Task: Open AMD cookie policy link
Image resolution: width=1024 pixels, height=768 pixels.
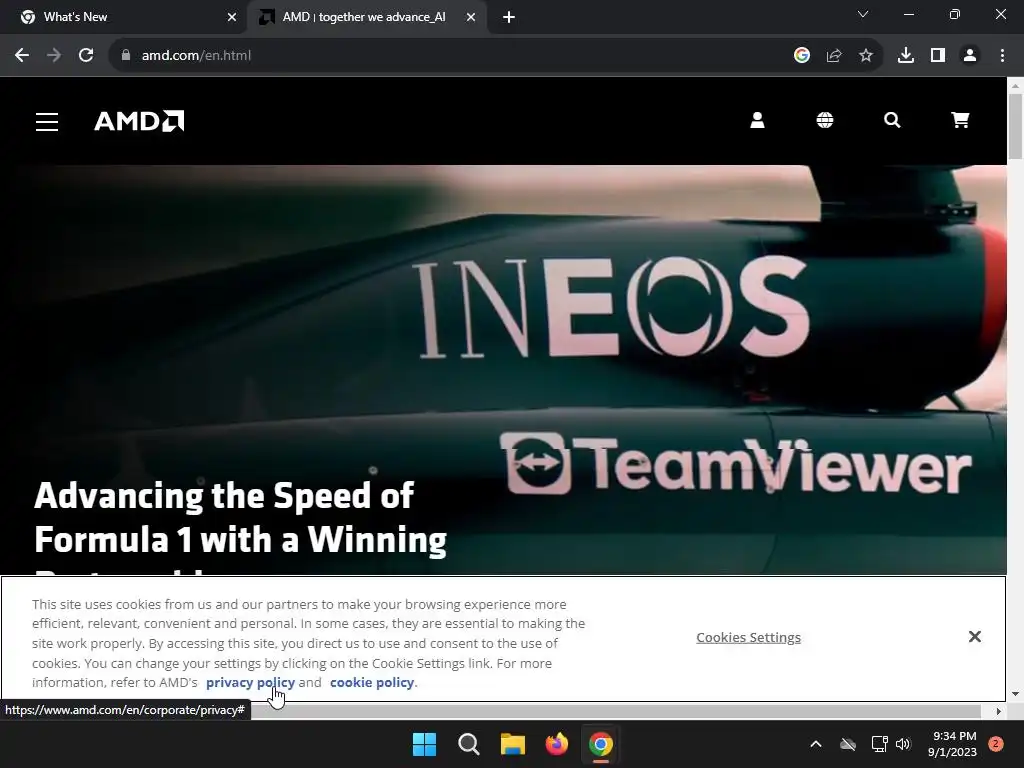Action: (372, 682)
